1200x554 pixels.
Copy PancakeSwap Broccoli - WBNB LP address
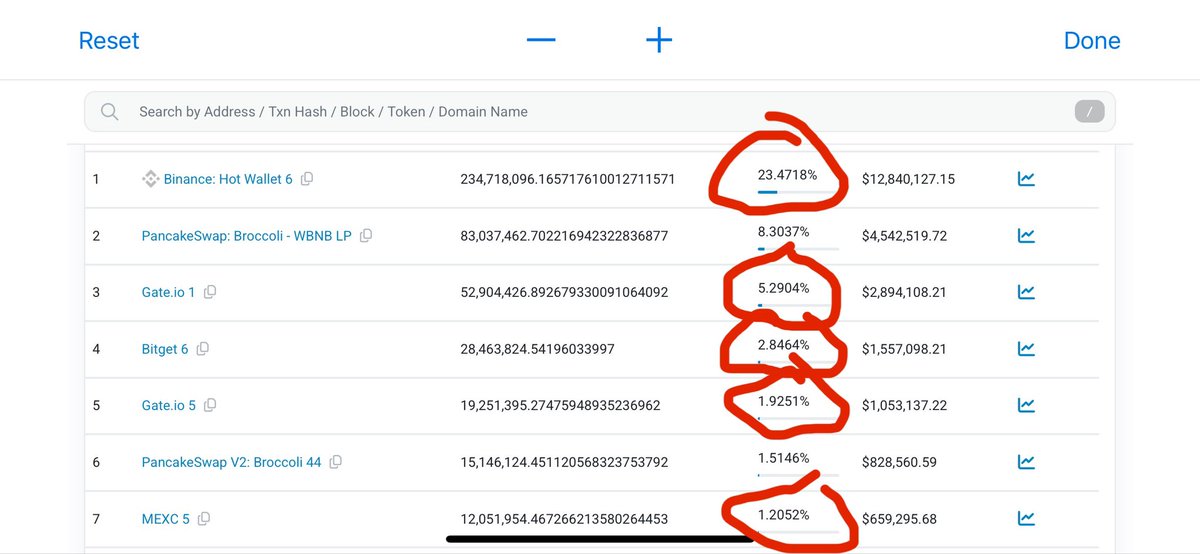(x=366, y=236)
